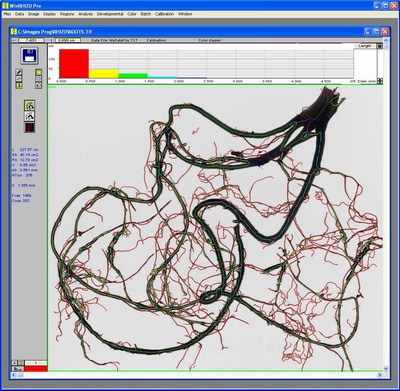Screen dimensions: 400x391
Task: Open the Calibration menu
Action: coord(165,14)
